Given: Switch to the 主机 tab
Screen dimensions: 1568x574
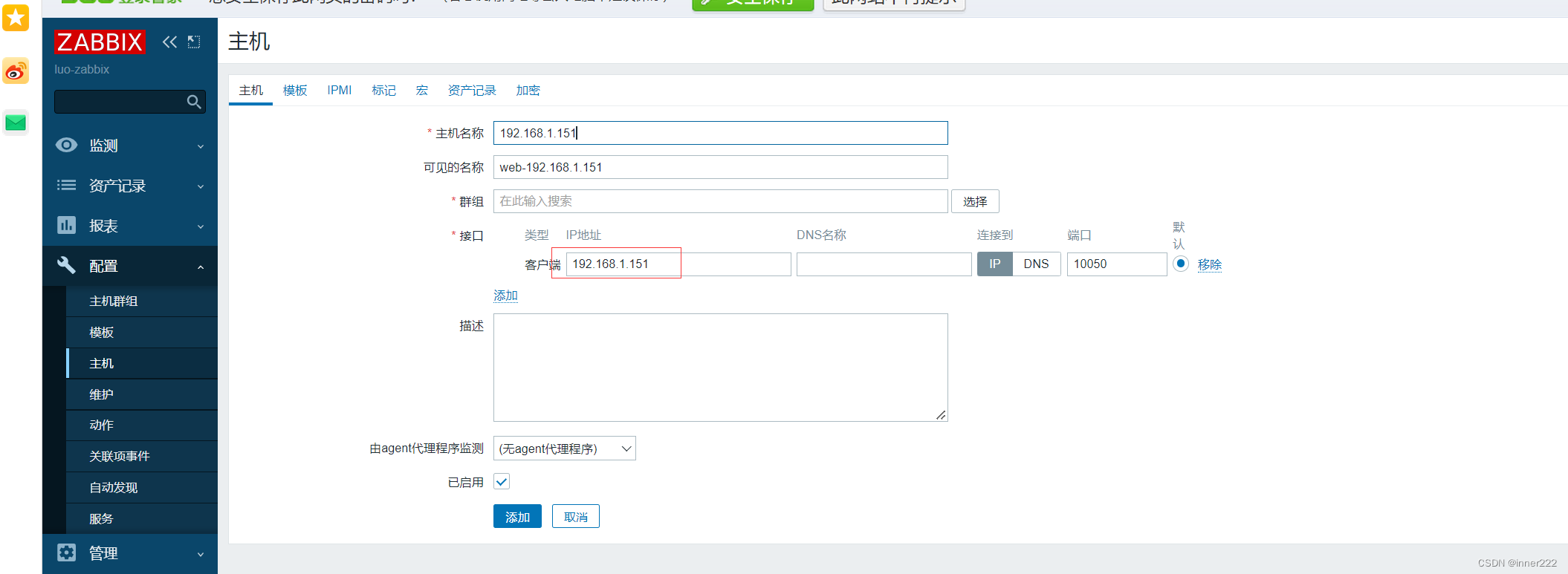Looking at the screenshot, I should pyautogui.click(x=251, y=91).
